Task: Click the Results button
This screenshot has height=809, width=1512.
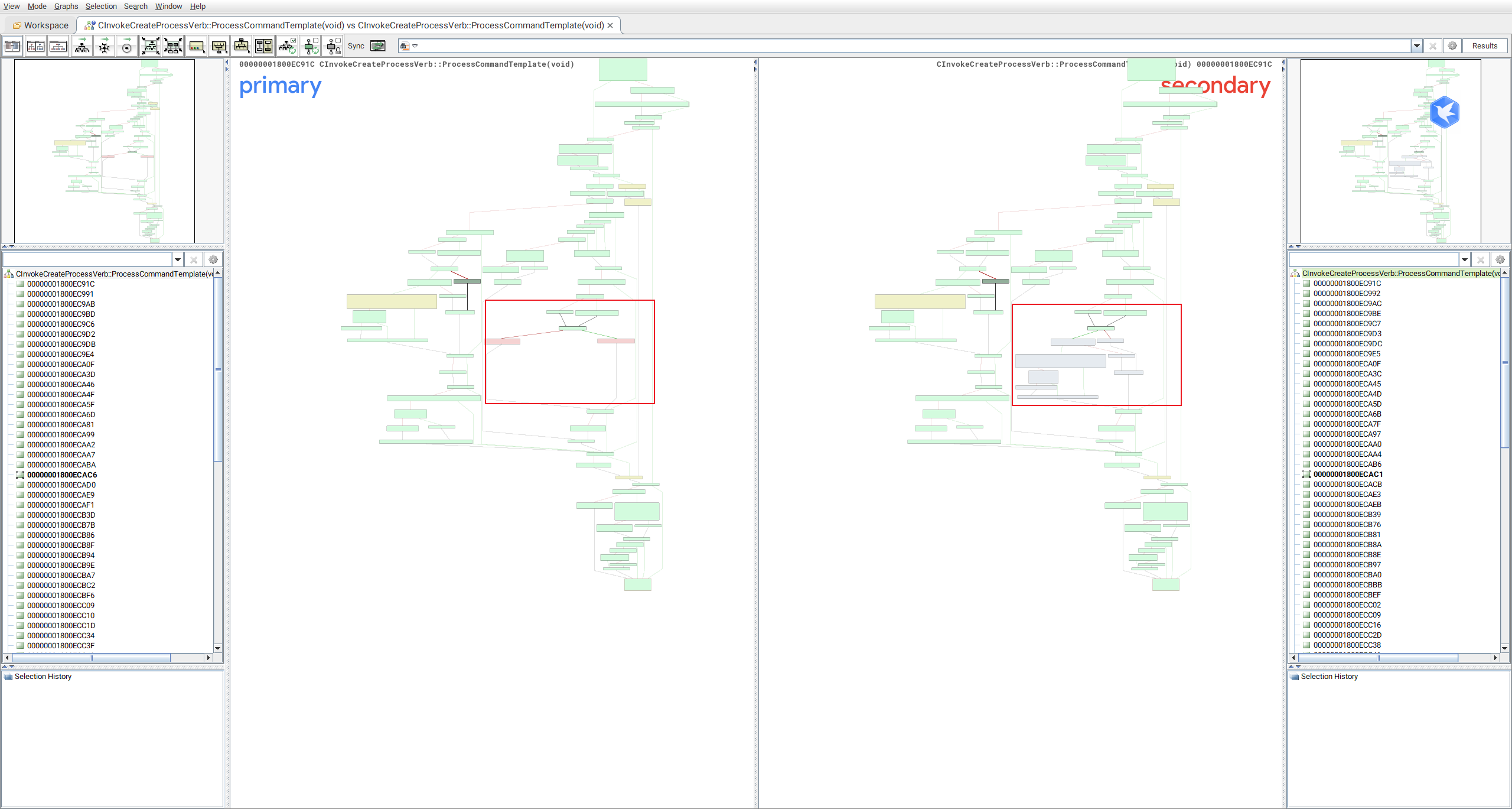Action: pos(1484,46)
